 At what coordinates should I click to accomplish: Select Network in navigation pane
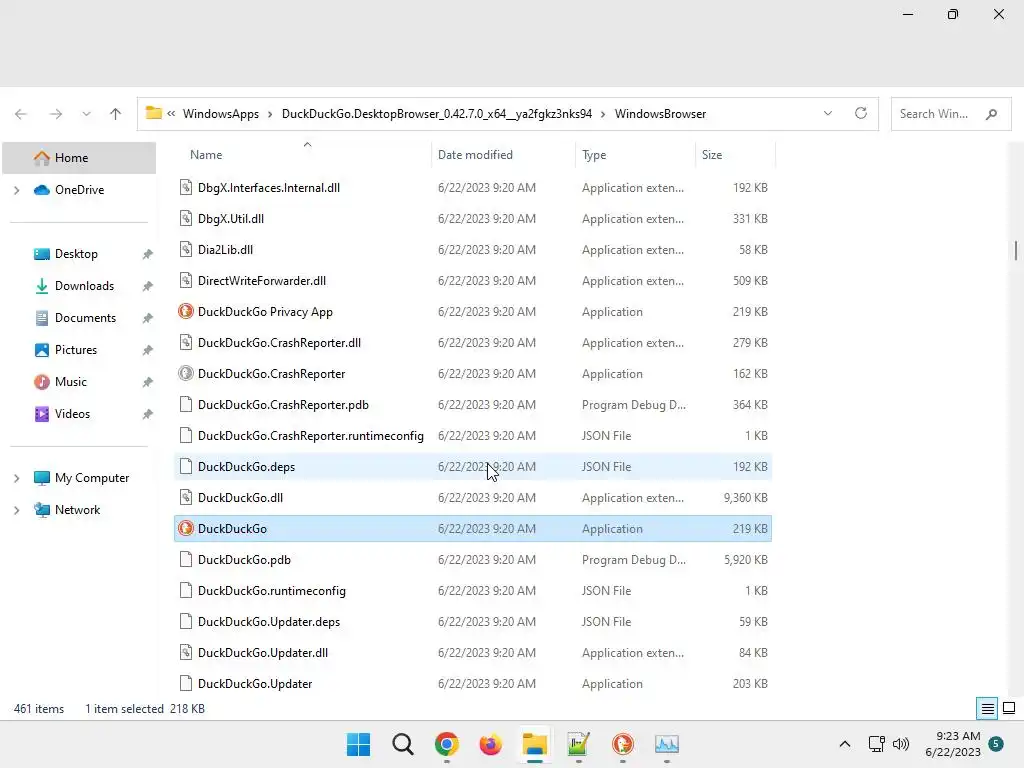pos(77,509)
